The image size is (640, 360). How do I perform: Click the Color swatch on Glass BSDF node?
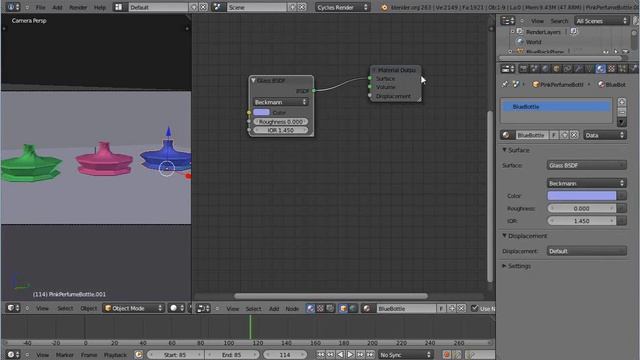[261, 112]
